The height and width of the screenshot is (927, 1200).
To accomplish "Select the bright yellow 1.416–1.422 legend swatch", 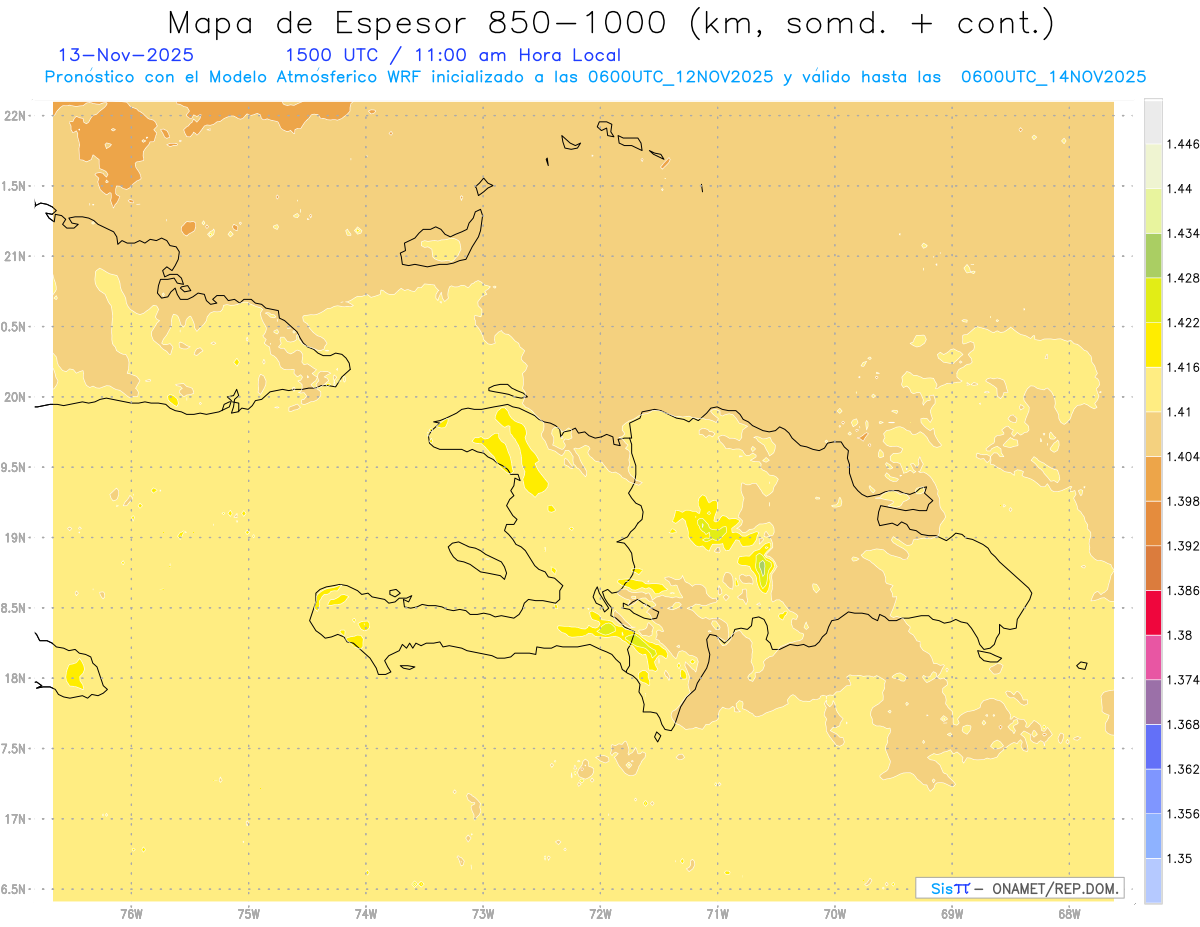I will pos(1153,344).
